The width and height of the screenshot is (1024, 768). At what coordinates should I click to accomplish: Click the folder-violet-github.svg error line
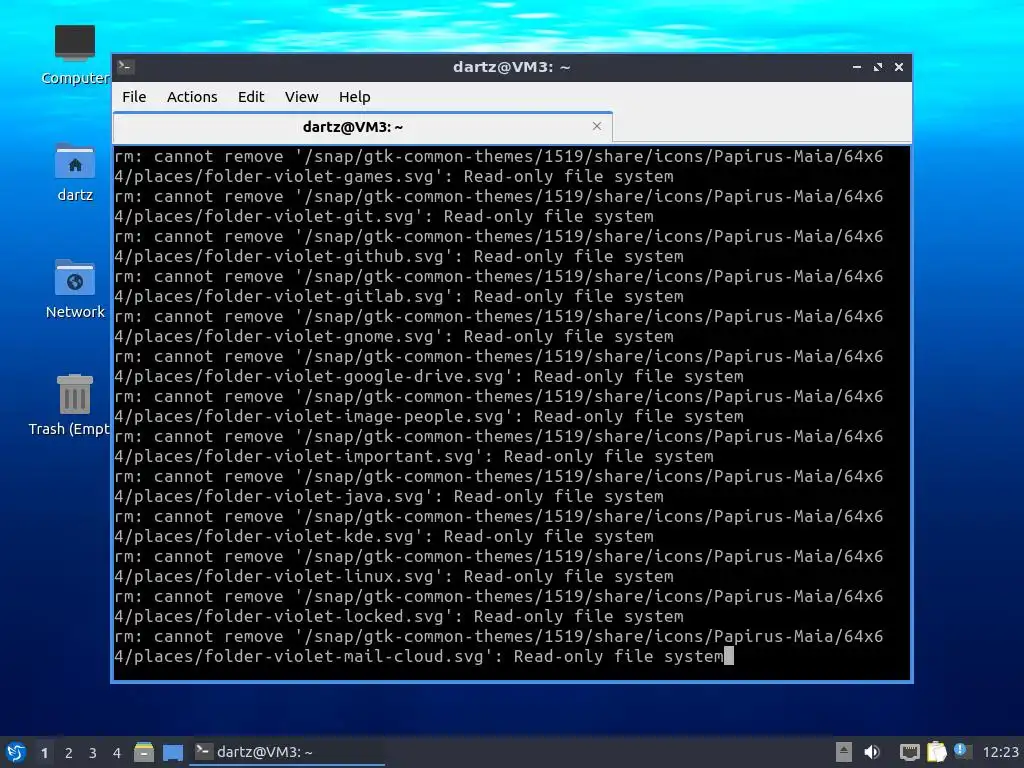[x=498, y=246]
